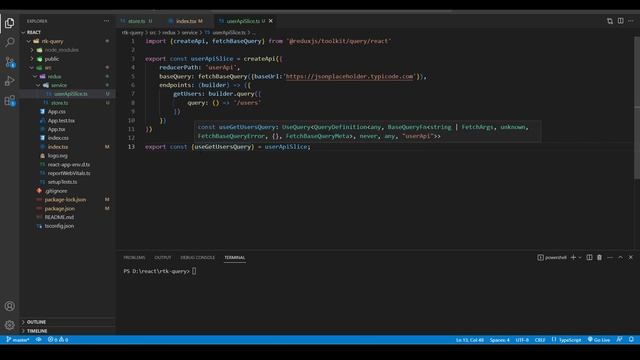Open errors and warnings count in status bar
Screen dimensions: 640x360
coord(58,340)
